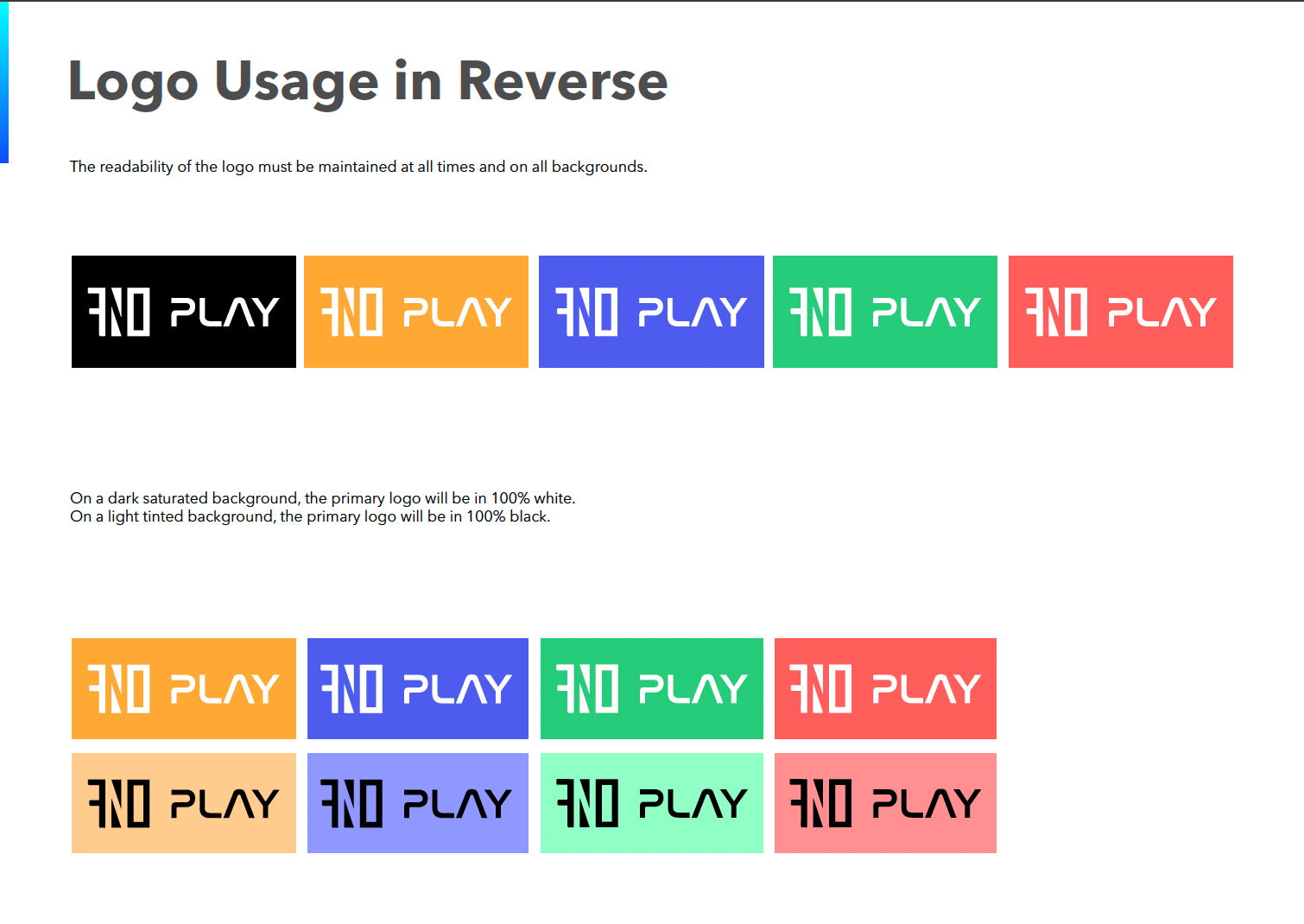Click the light orange tile with black logo

(184, 803)
